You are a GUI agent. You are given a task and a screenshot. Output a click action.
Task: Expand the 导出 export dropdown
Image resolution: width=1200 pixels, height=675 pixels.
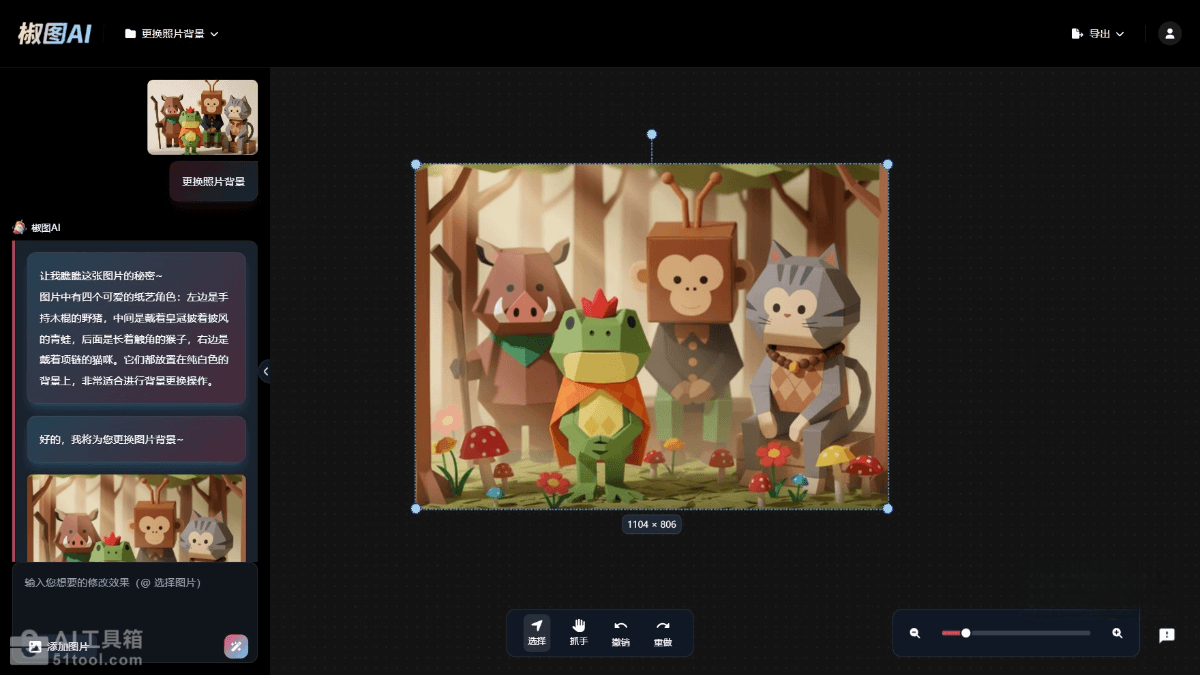tap(1097, 33)
